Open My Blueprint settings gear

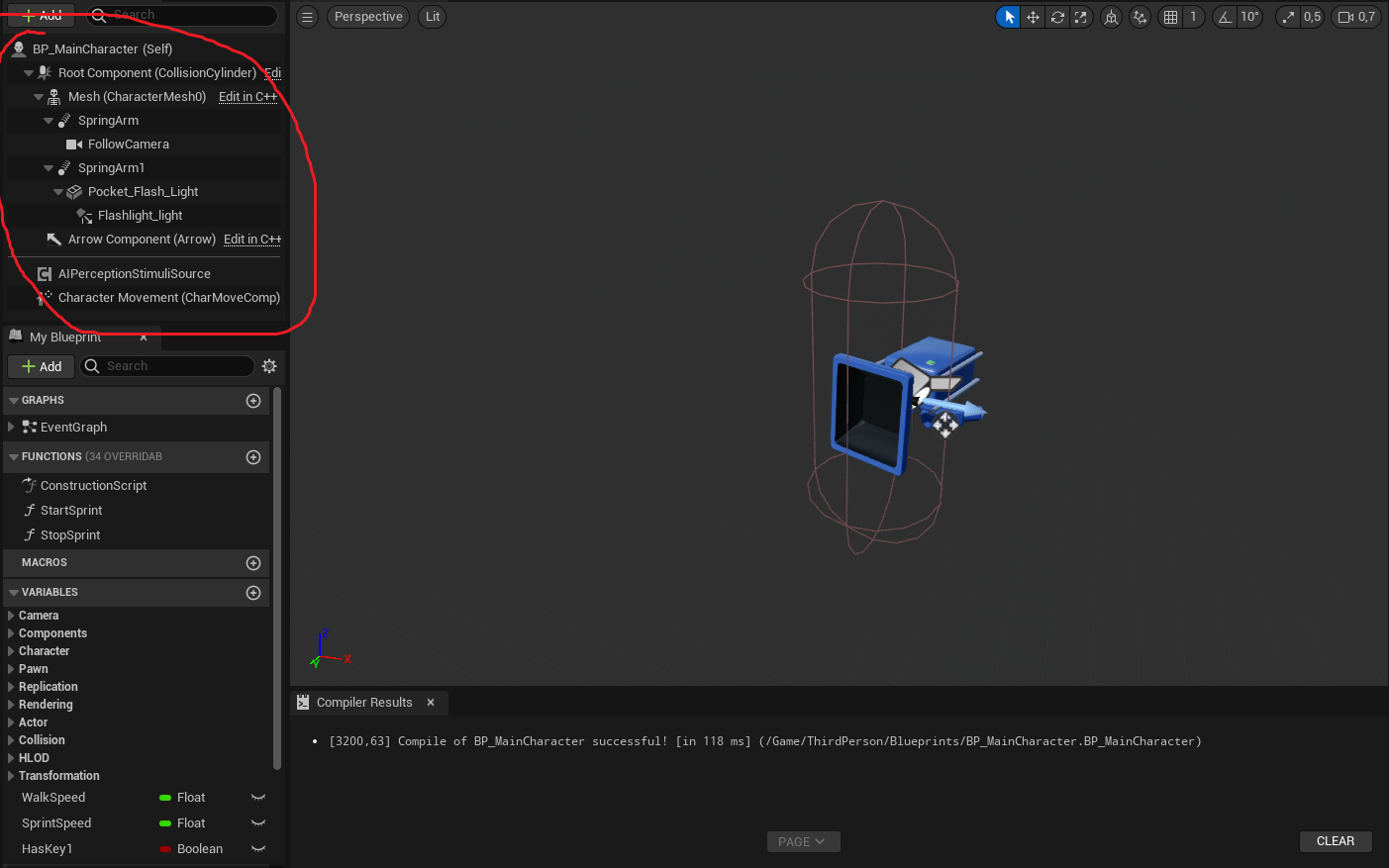coord(269,366)
